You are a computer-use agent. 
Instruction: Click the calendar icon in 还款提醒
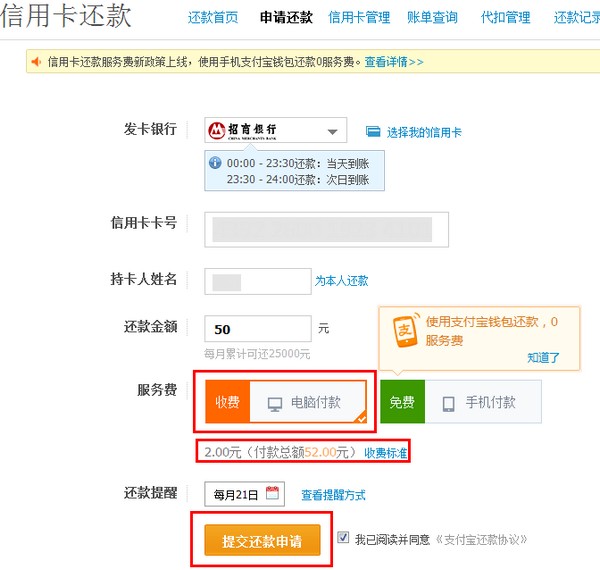click(272, 492)
